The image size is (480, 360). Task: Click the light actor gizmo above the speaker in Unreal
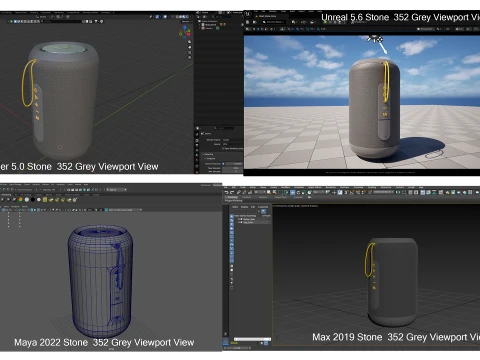[375, 39]
